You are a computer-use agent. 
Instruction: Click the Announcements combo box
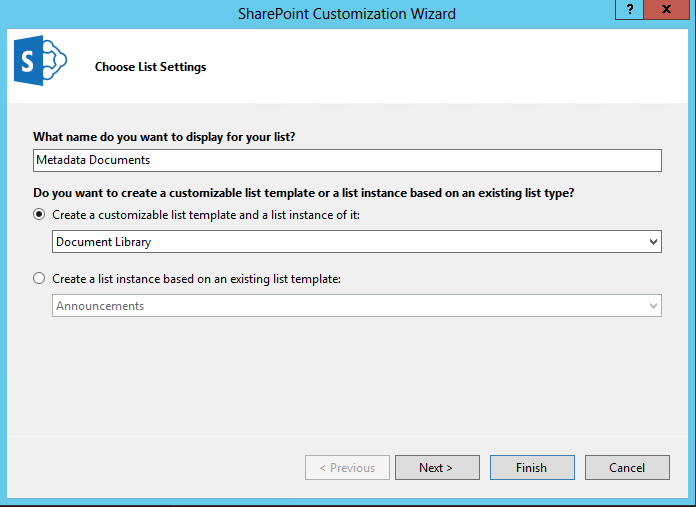[346, 306]
